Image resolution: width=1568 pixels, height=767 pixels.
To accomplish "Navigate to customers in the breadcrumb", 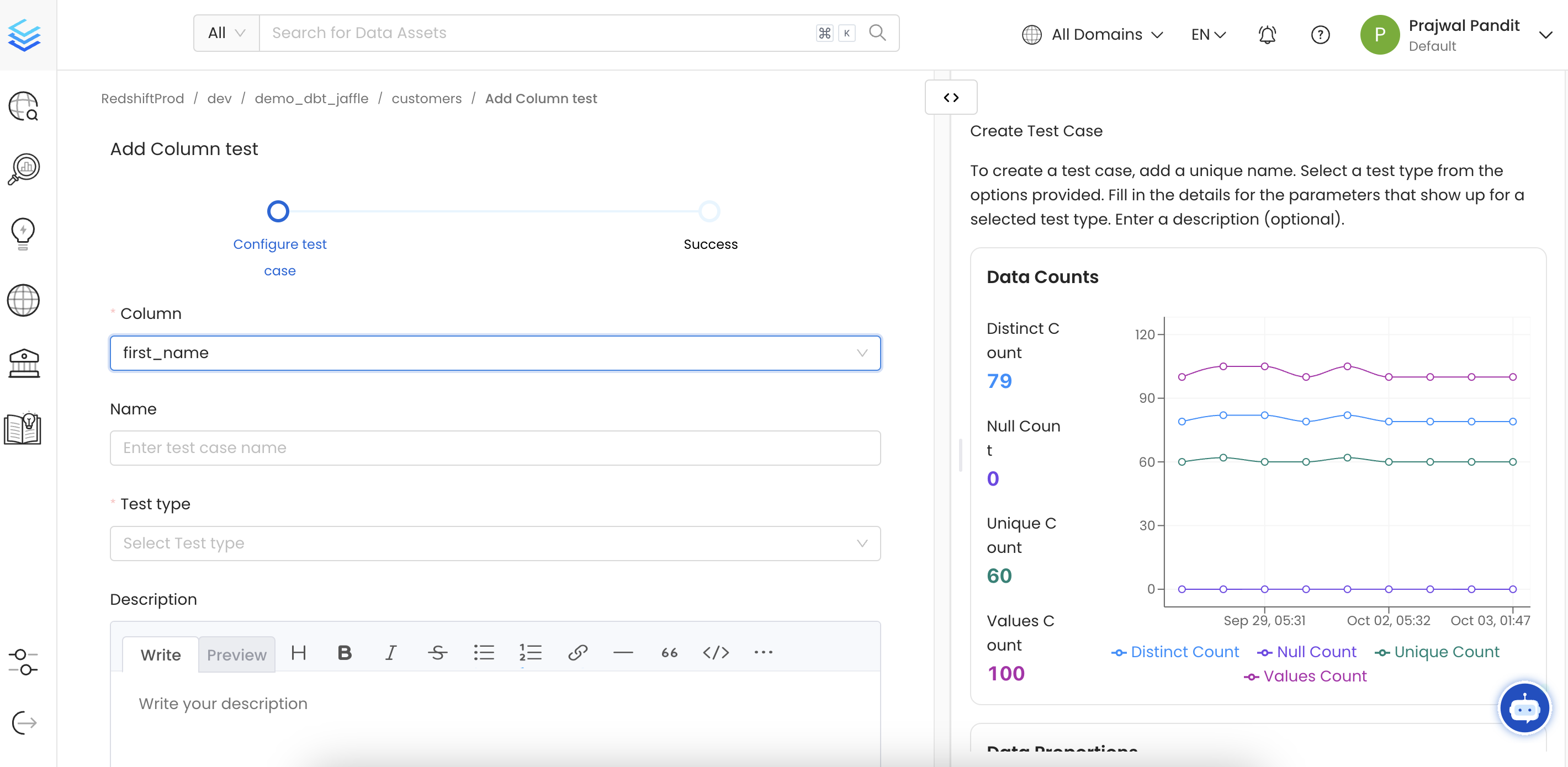I will pos(426,98).
